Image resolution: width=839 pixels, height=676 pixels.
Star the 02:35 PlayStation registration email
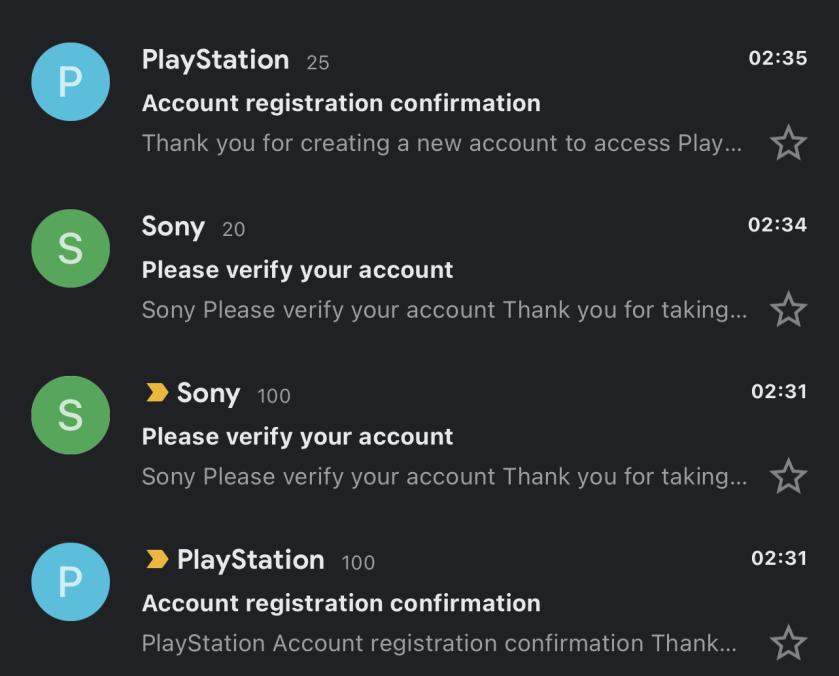[788, 142]
